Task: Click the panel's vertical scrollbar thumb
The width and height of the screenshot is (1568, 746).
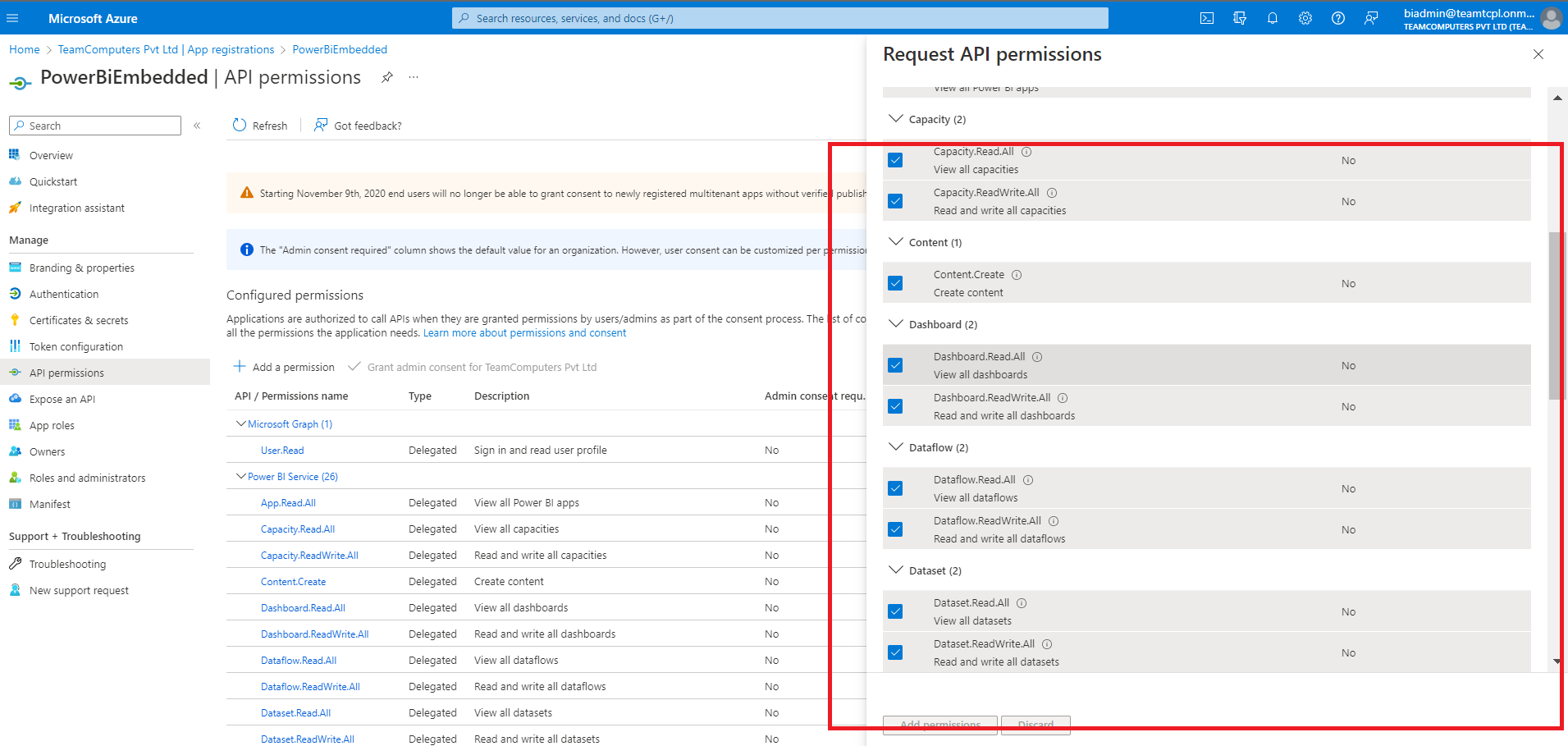Action: [1556, 316]
